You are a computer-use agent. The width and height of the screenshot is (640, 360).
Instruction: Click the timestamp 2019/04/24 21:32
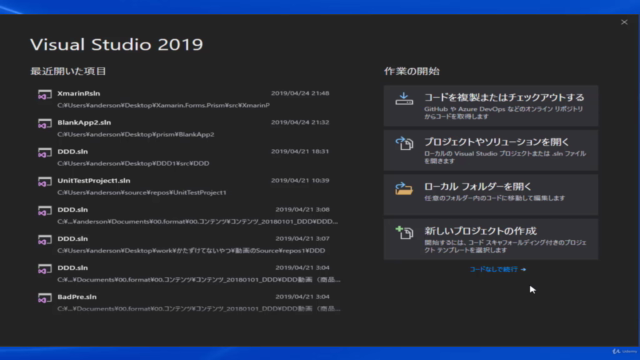pyautogui.click(x=300, y=122)
